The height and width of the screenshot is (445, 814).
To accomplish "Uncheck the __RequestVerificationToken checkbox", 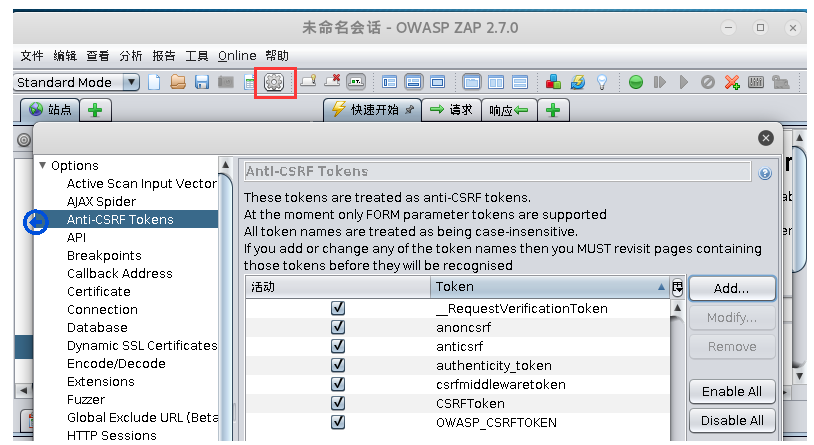I will tap(338, 308).
